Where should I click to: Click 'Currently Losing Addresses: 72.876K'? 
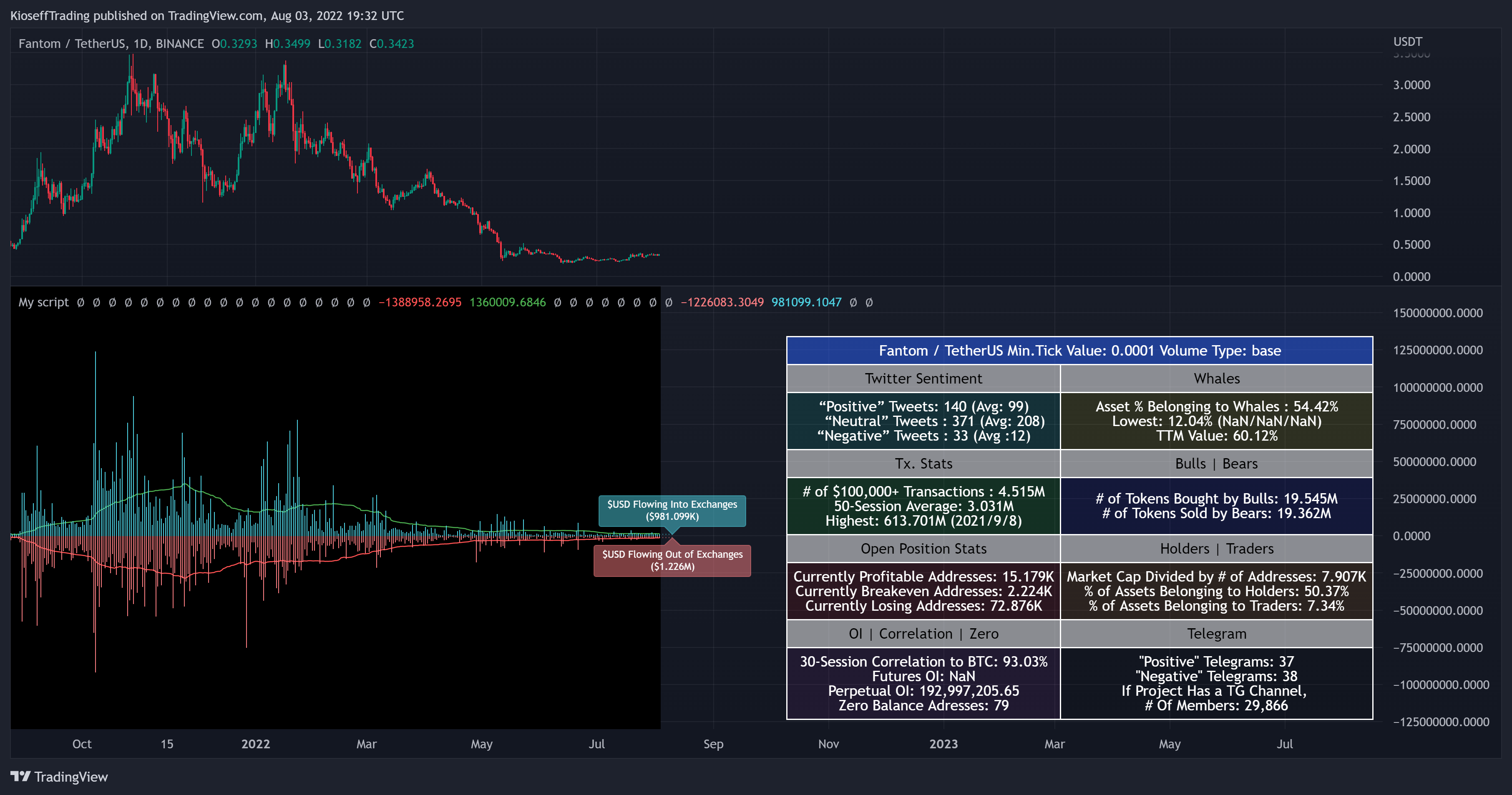tap(923, 606)
